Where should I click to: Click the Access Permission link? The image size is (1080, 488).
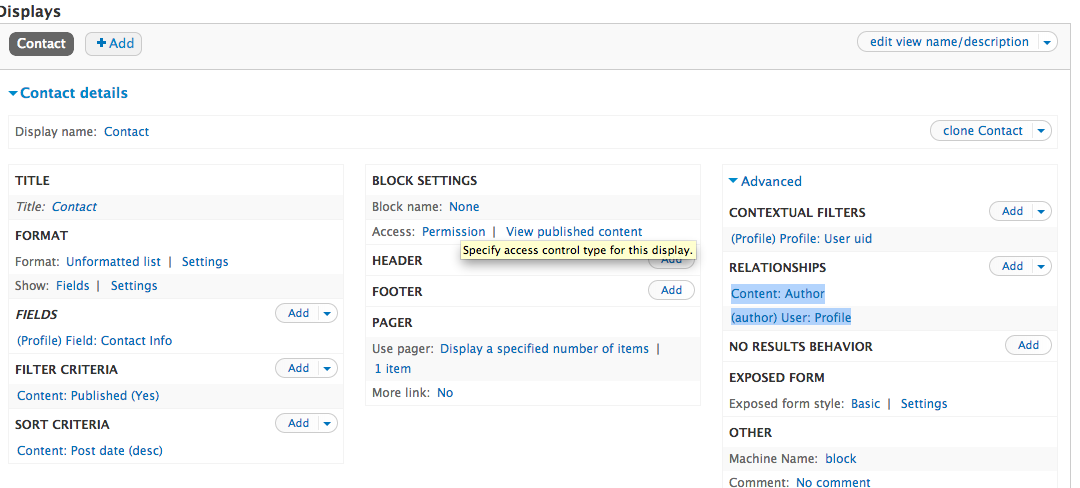click(x=453, y=232)
